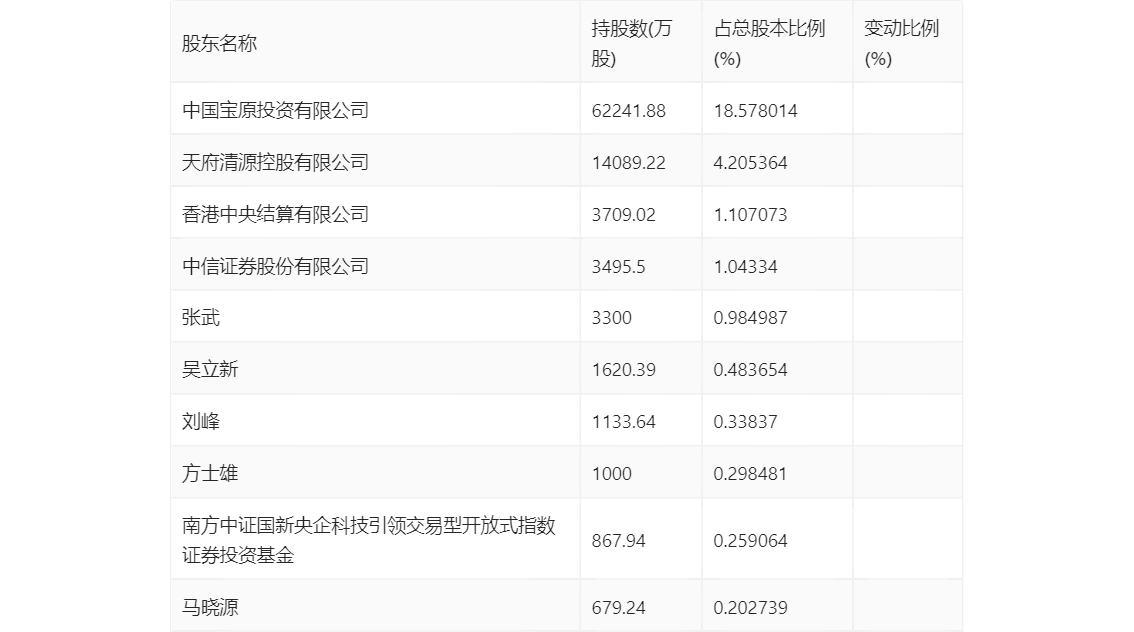Select the percentage 1.04334
Viewport: 1134px width, 632px height.
tap(745, 267)
